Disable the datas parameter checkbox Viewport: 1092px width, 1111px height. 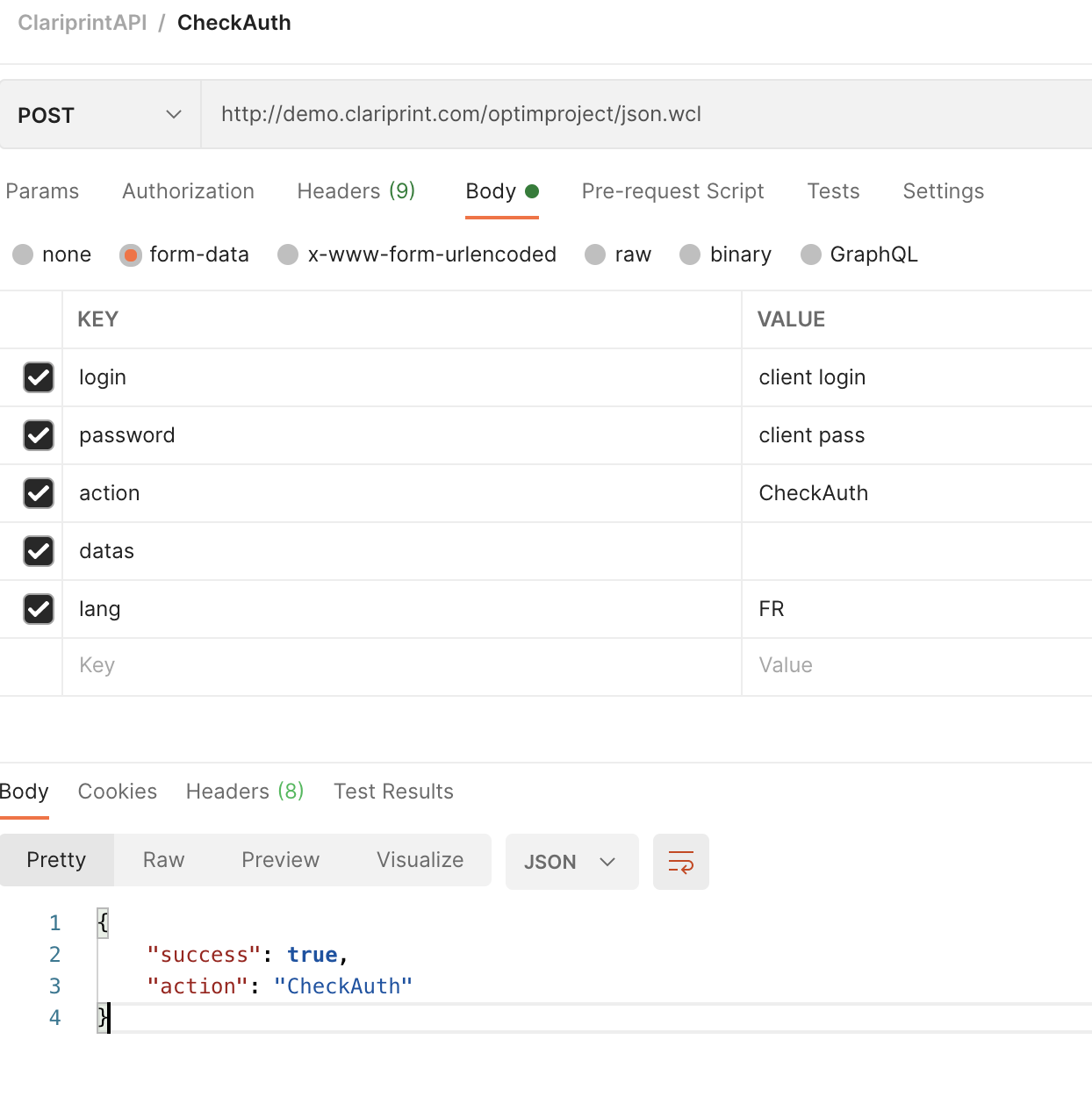tap(39, 551)
